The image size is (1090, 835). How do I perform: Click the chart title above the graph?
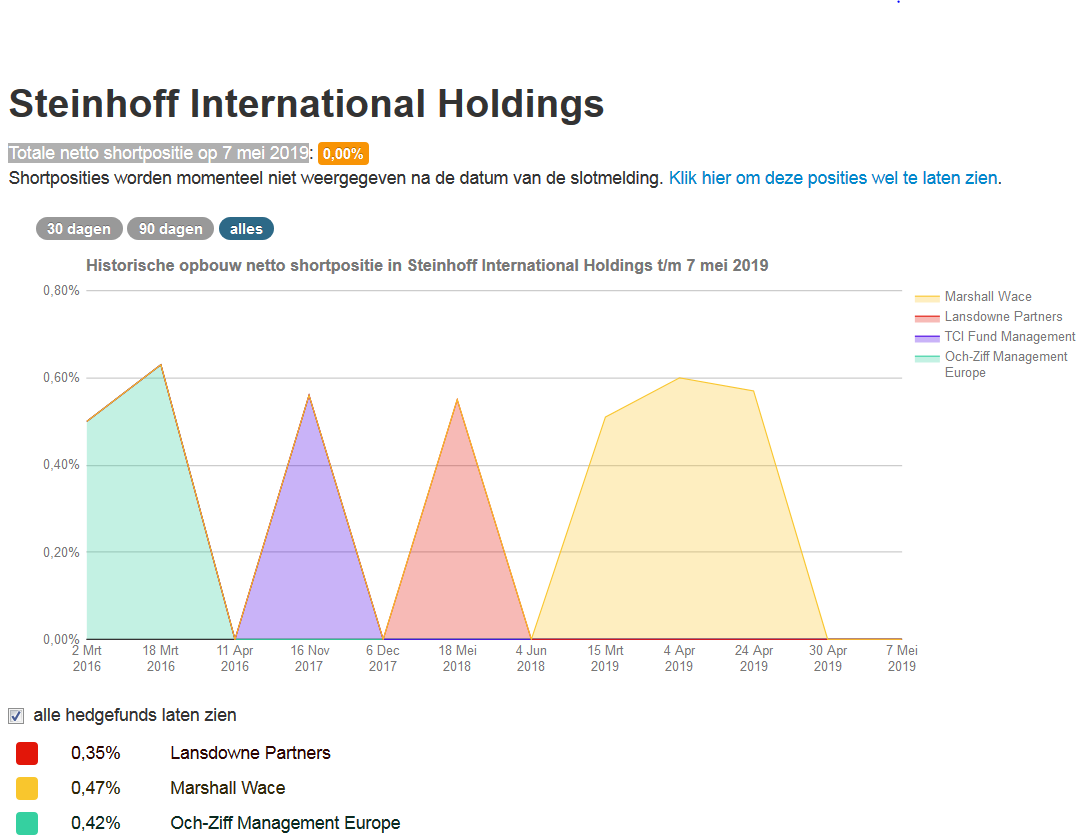click(x=427, y=265)
